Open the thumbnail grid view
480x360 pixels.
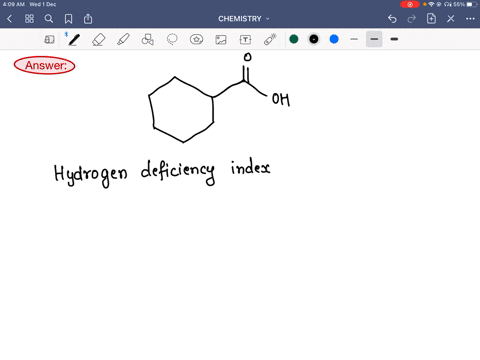coord(29,19)
